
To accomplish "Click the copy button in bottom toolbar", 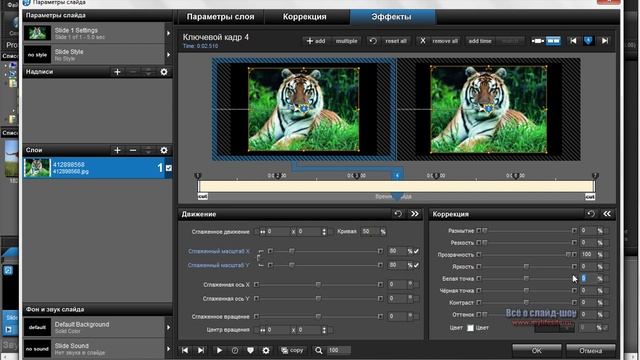I will click(x=292, y=350).
